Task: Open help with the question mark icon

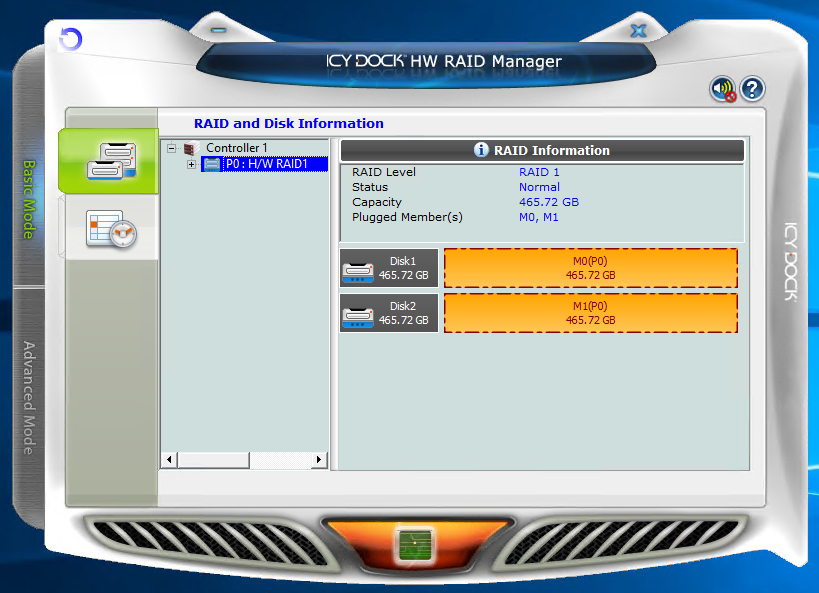Action: pos(752,89)
